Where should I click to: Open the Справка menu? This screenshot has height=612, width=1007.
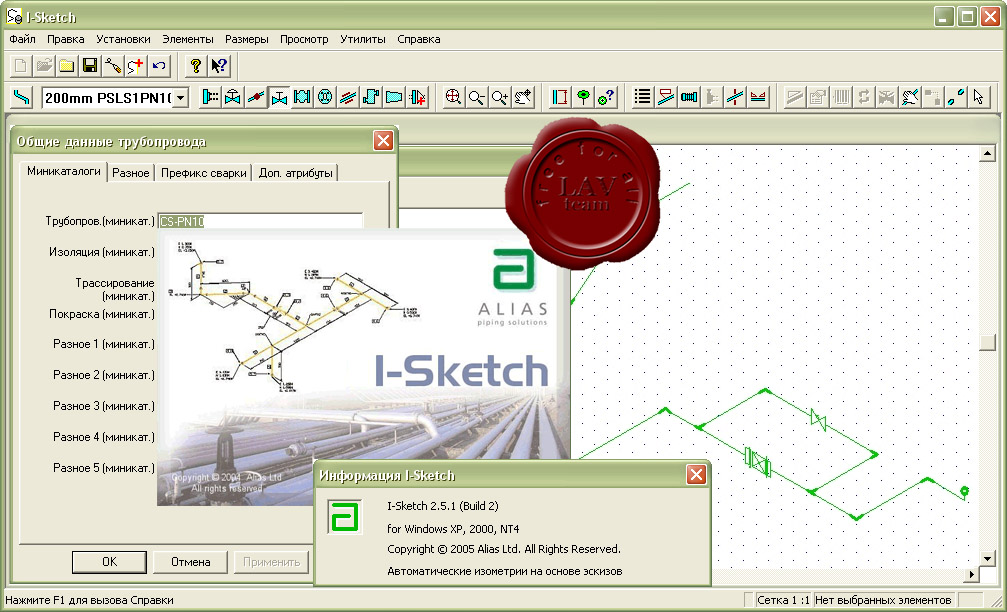pos(419,39)
